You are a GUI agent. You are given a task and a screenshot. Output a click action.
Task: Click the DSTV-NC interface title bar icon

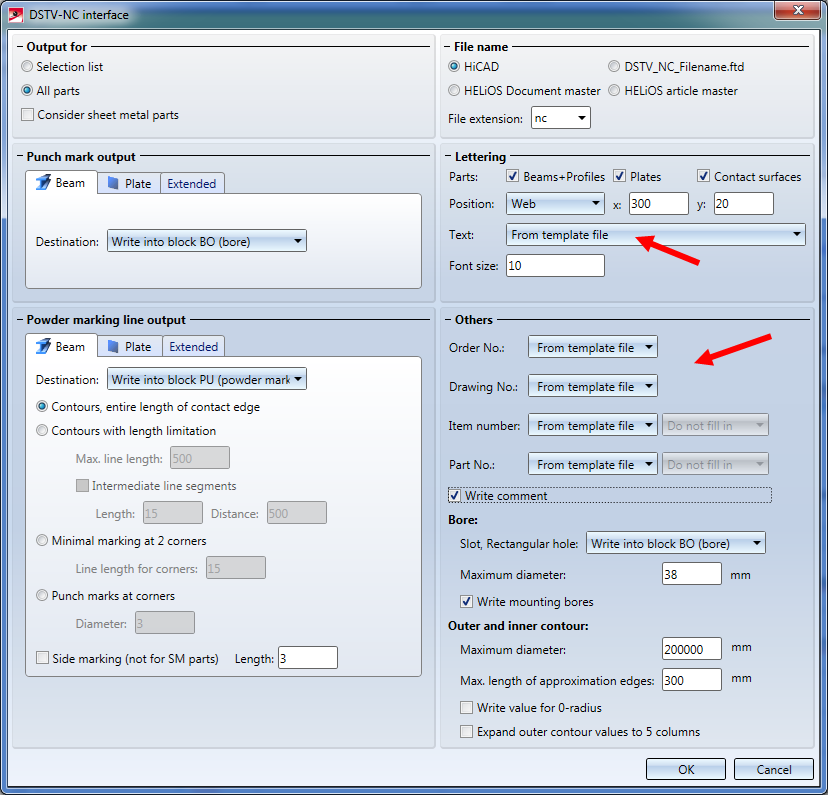(x=16, y=14)
